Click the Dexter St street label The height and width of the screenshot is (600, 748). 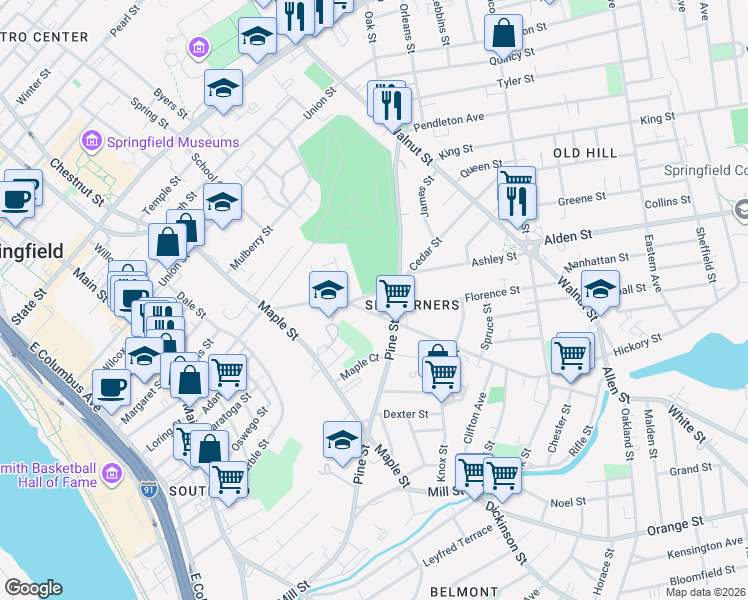[406, 414]
